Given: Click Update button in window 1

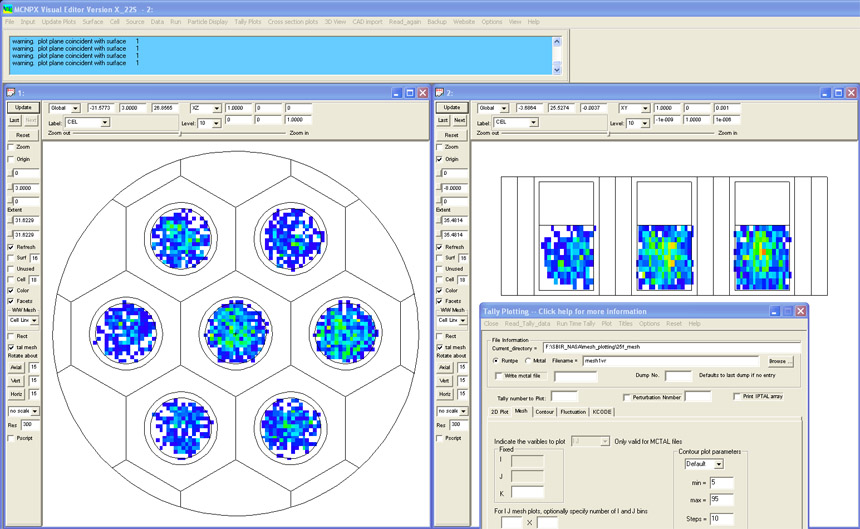Looking at the screenshot, I should 23,107.
